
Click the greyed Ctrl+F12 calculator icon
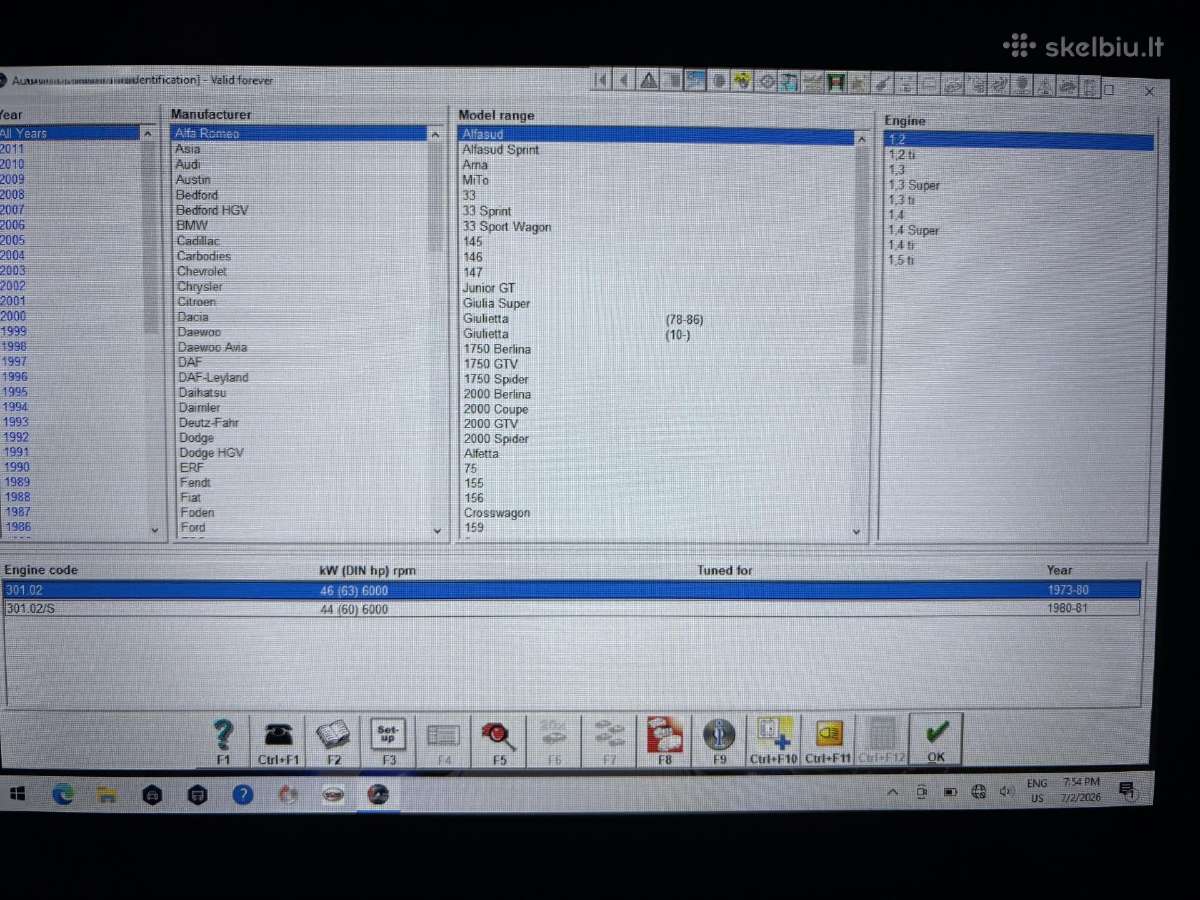tap(882, 740)
